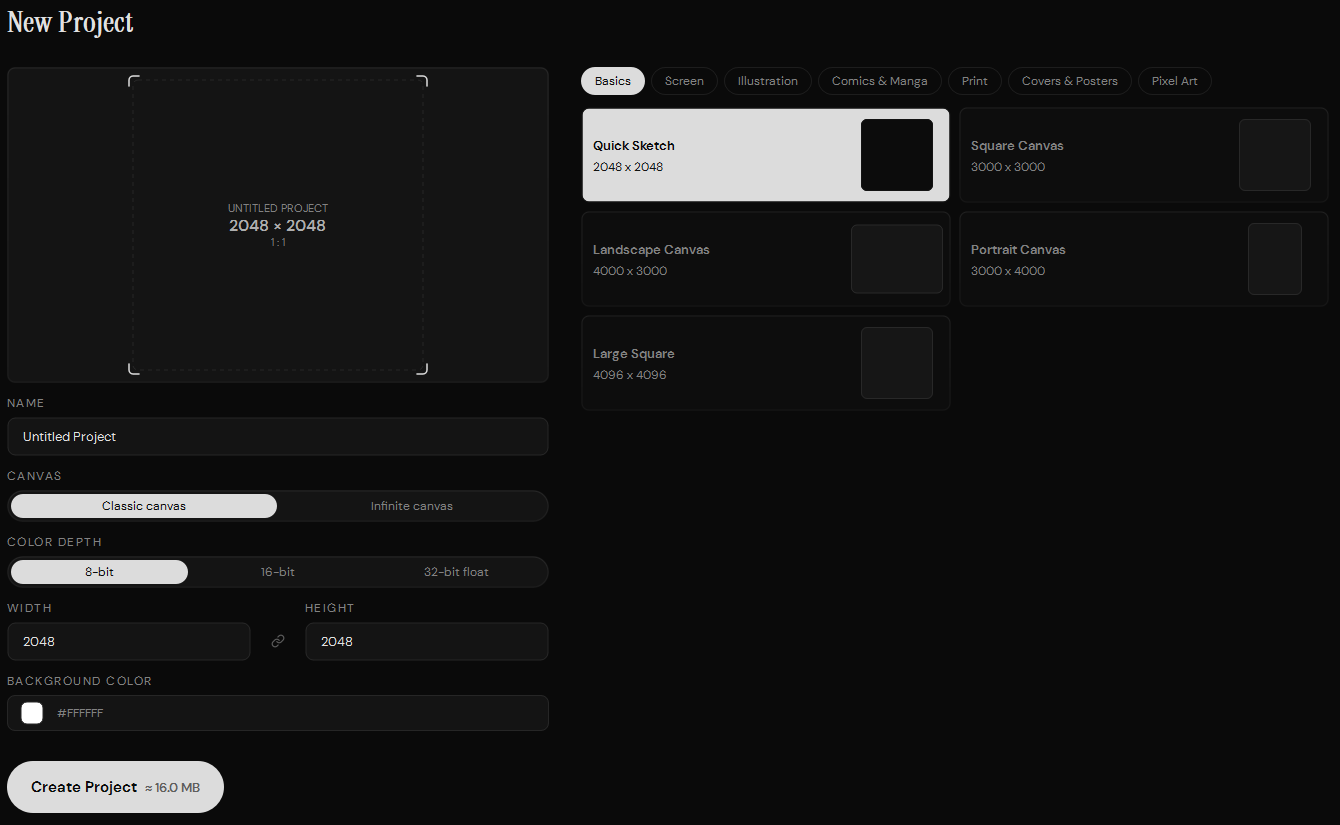The width and height of the screenshot is (1340, 825).
Task: Click the New Project heading
Action: (70, 23)
